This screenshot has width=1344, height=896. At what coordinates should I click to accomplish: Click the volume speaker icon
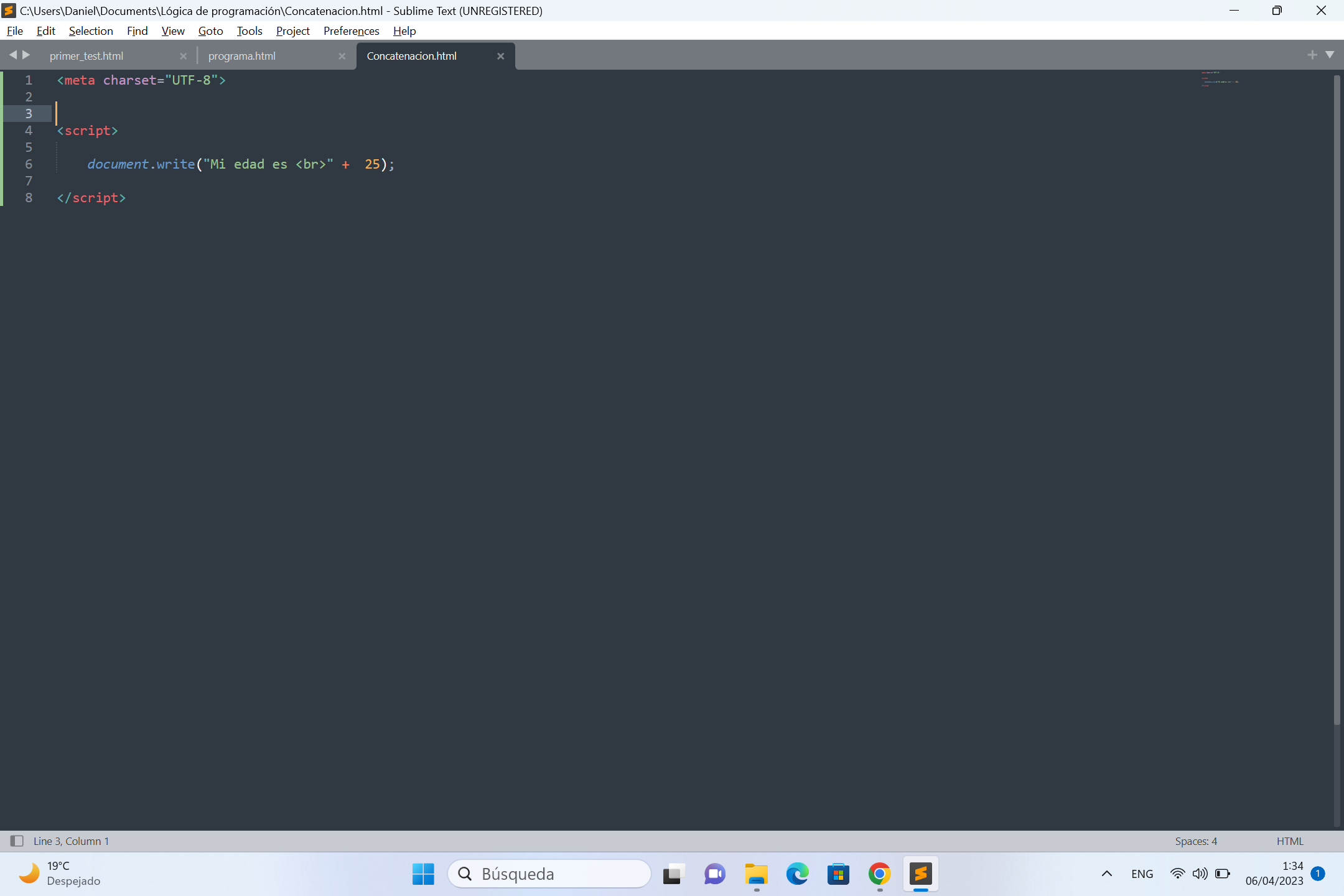(x=1200, y=874)
